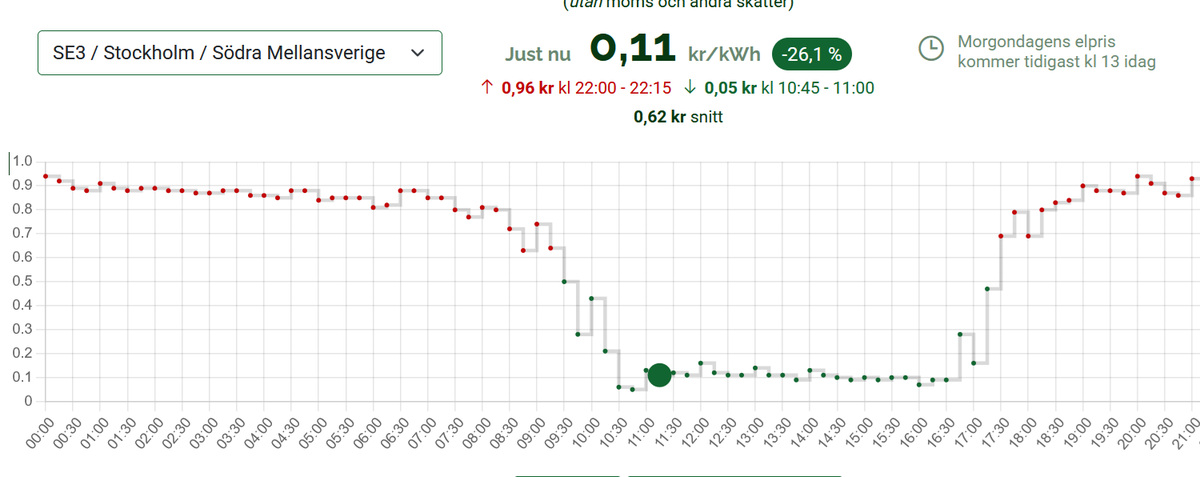1200x477 pixels.
Task: Click the 1.0 label on the price axis
Action: (x=23, y=161)
